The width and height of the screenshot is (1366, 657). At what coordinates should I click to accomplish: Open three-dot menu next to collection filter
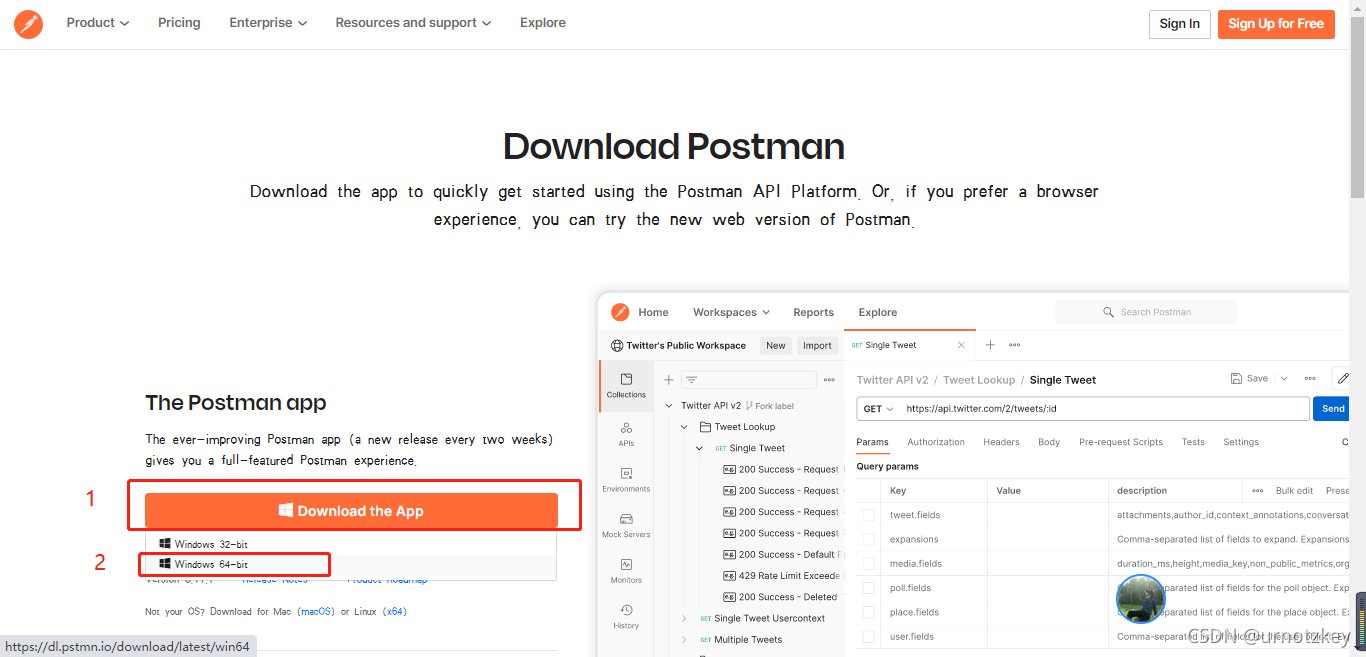[829, 380]
